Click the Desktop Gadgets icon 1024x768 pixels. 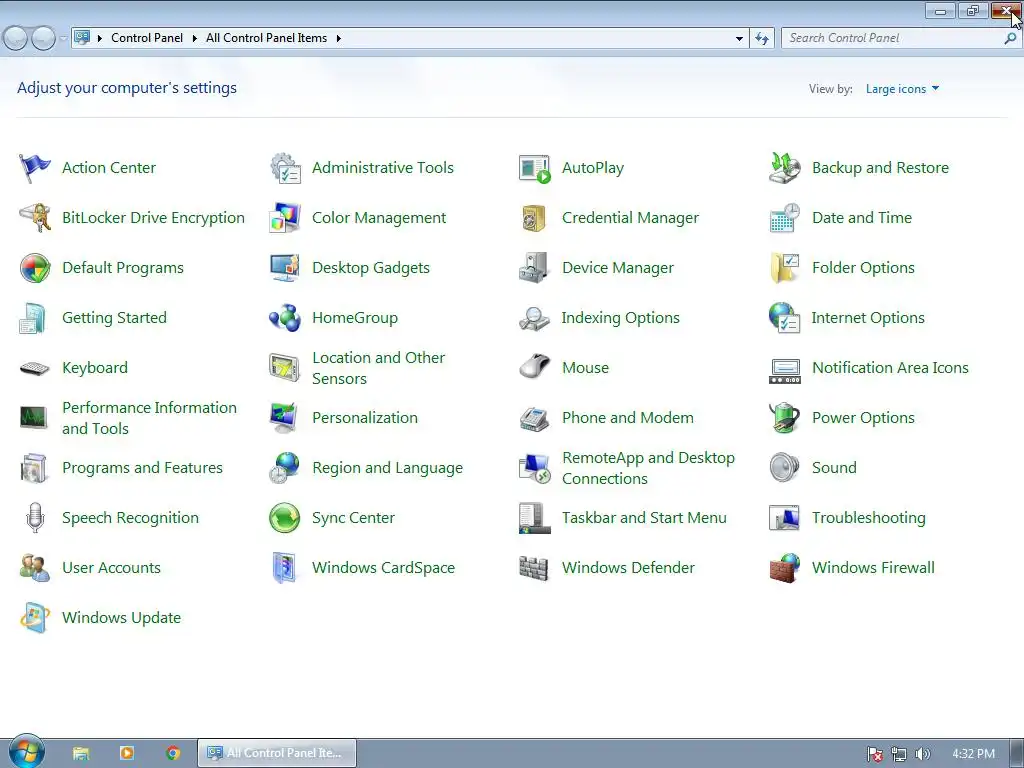point(285,268)
